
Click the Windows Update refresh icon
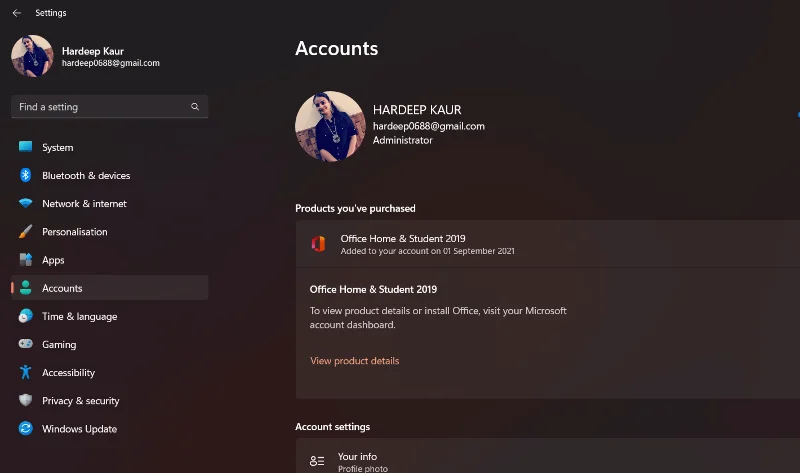click(x=26, y=429)
